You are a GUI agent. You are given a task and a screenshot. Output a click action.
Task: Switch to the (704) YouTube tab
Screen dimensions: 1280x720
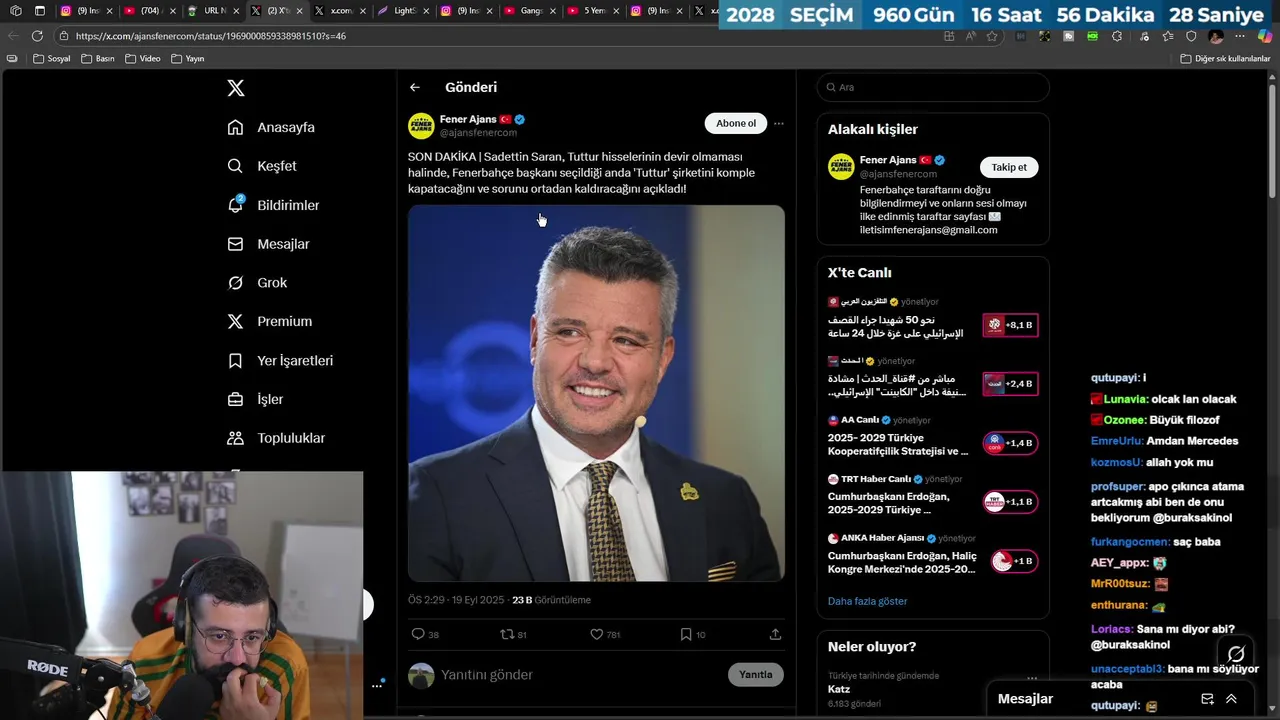(149, 11)
